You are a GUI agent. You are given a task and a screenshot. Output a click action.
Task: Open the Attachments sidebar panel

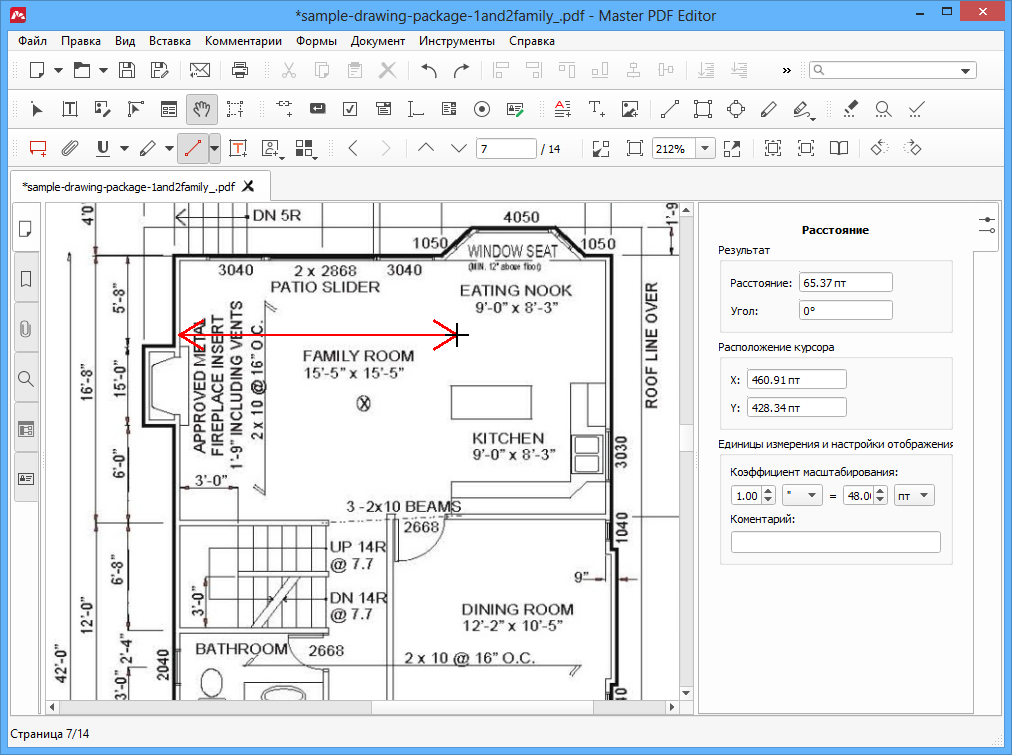click(x=26, y=329)
